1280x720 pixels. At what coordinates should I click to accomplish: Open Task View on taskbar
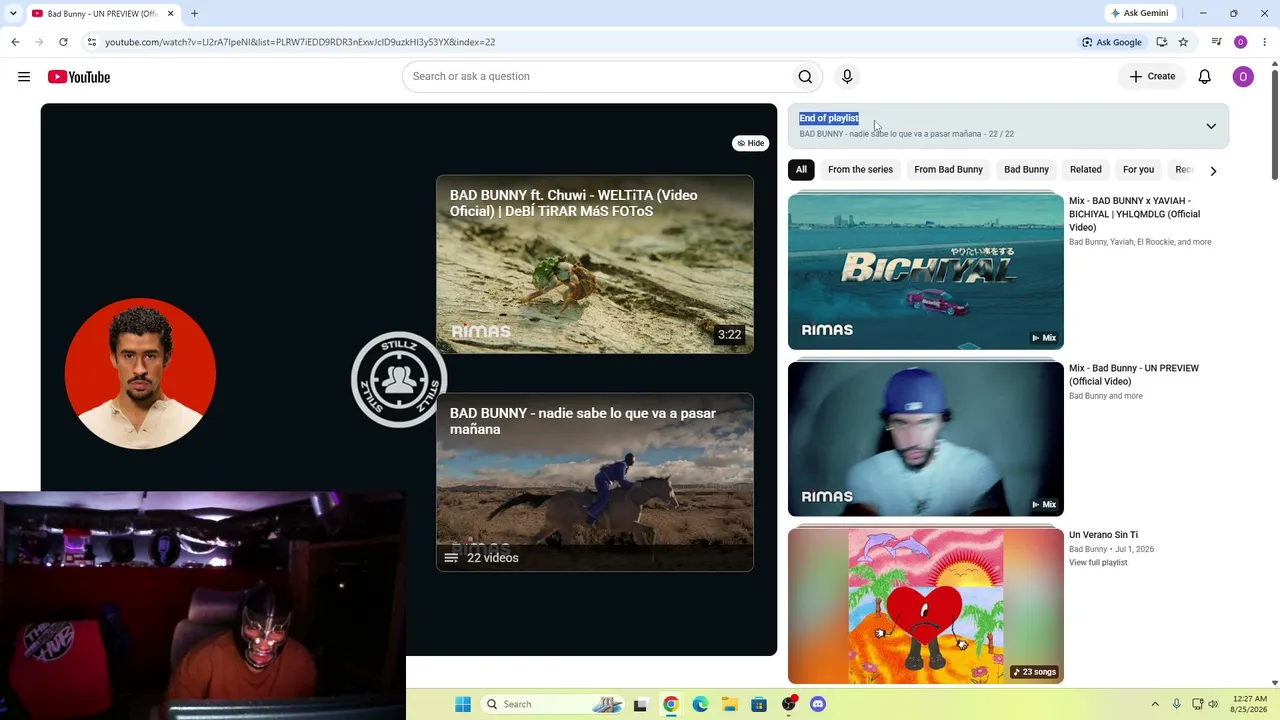641,704
